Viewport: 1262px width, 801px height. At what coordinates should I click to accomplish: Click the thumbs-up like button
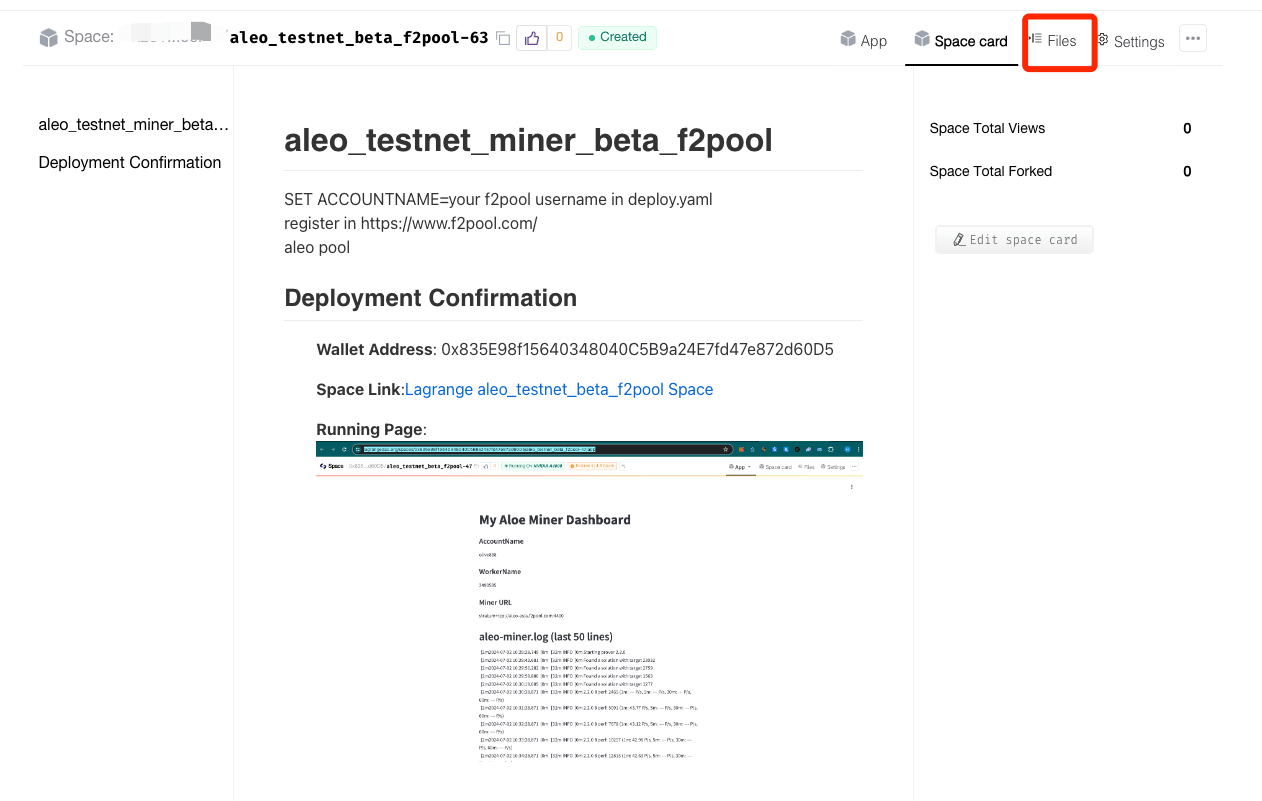click(x=531, y=38)
